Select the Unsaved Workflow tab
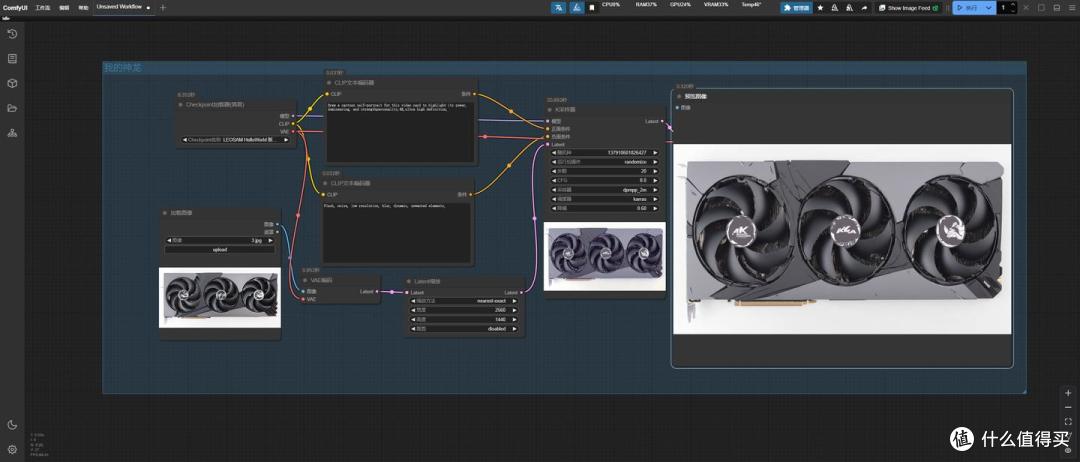The height and width of the screenshot is (462, 1080). [119, 7]
